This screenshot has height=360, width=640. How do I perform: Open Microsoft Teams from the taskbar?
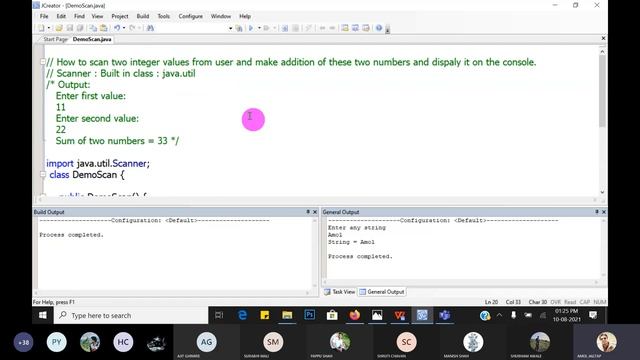444,315
